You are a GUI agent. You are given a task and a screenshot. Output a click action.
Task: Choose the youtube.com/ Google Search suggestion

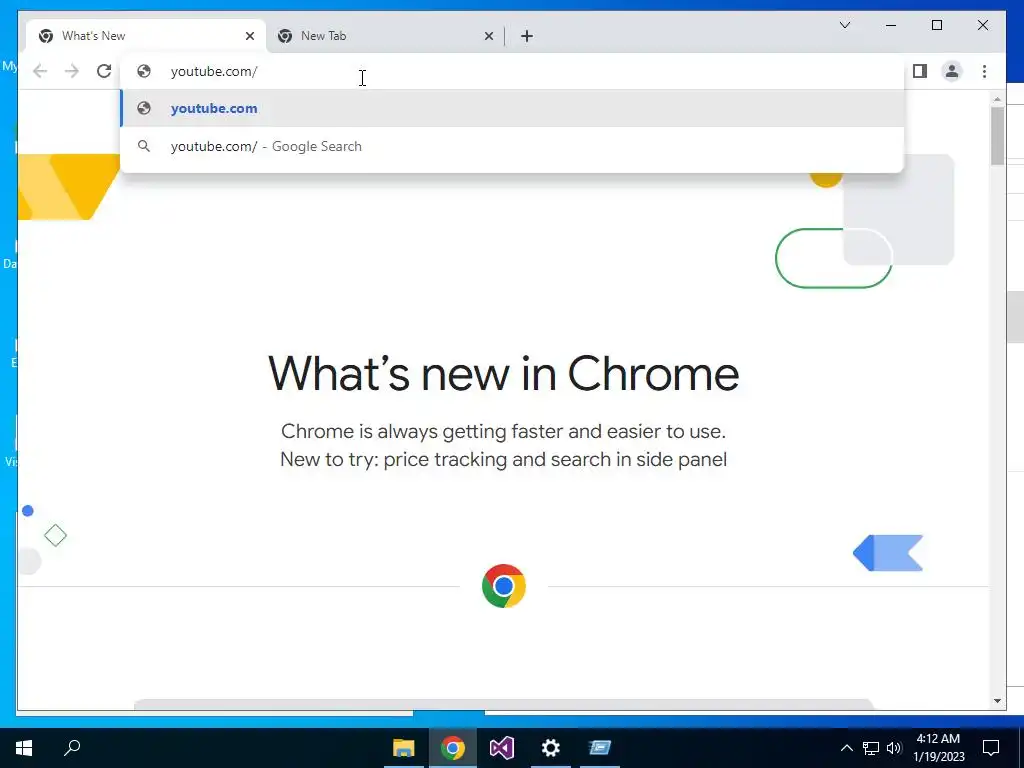click(x=513, y=146)
